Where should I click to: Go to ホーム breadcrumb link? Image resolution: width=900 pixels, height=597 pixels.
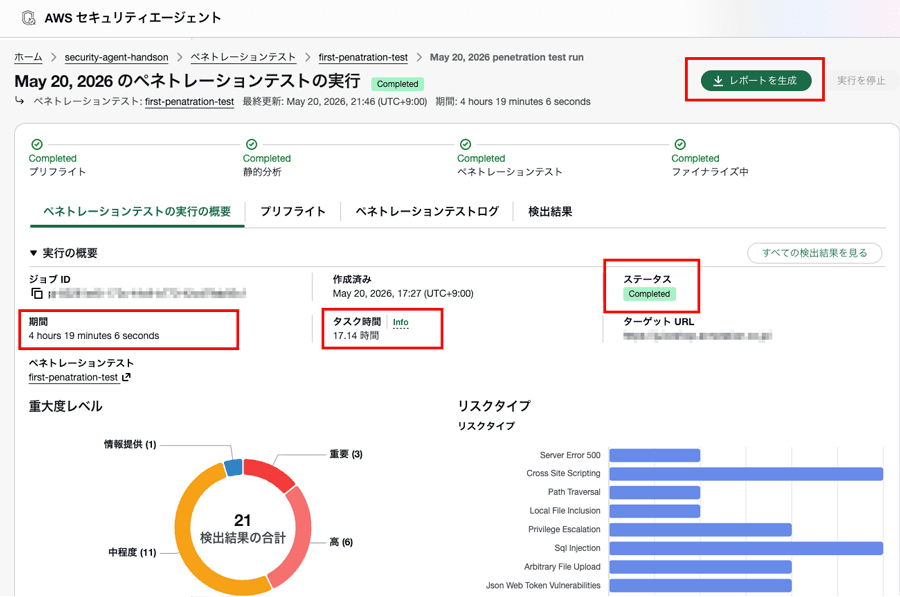coord(28,57)
